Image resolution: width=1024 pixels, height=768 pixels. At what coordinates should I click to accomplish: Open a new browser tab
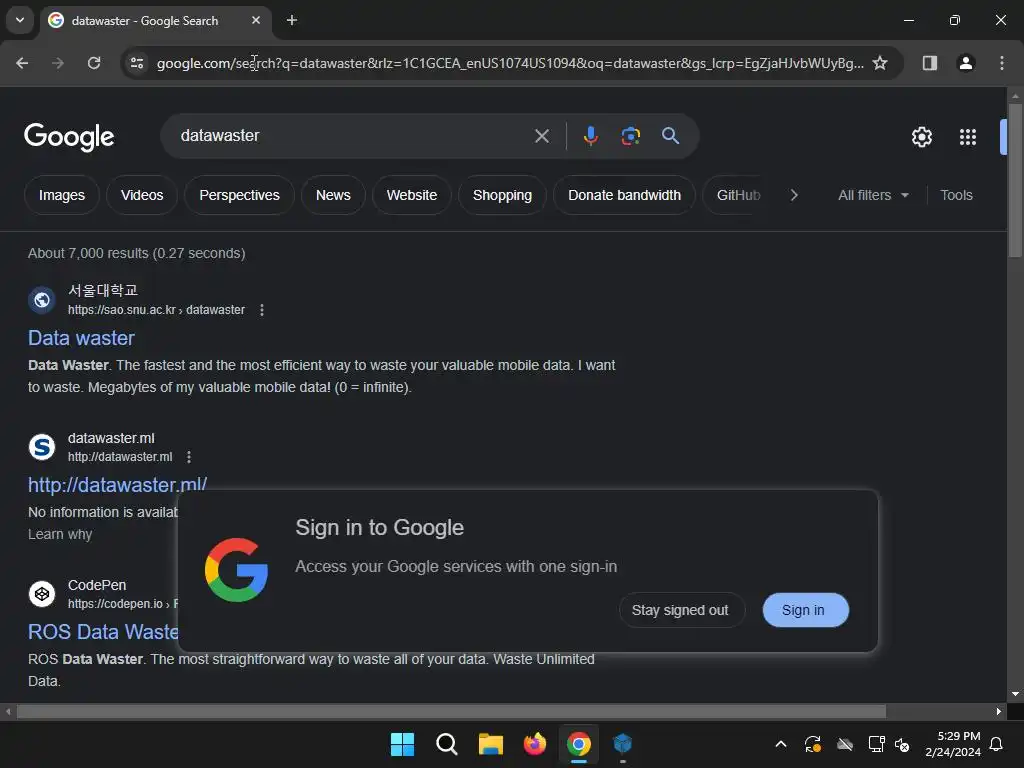pyautogui.click(x=292, y=20)
